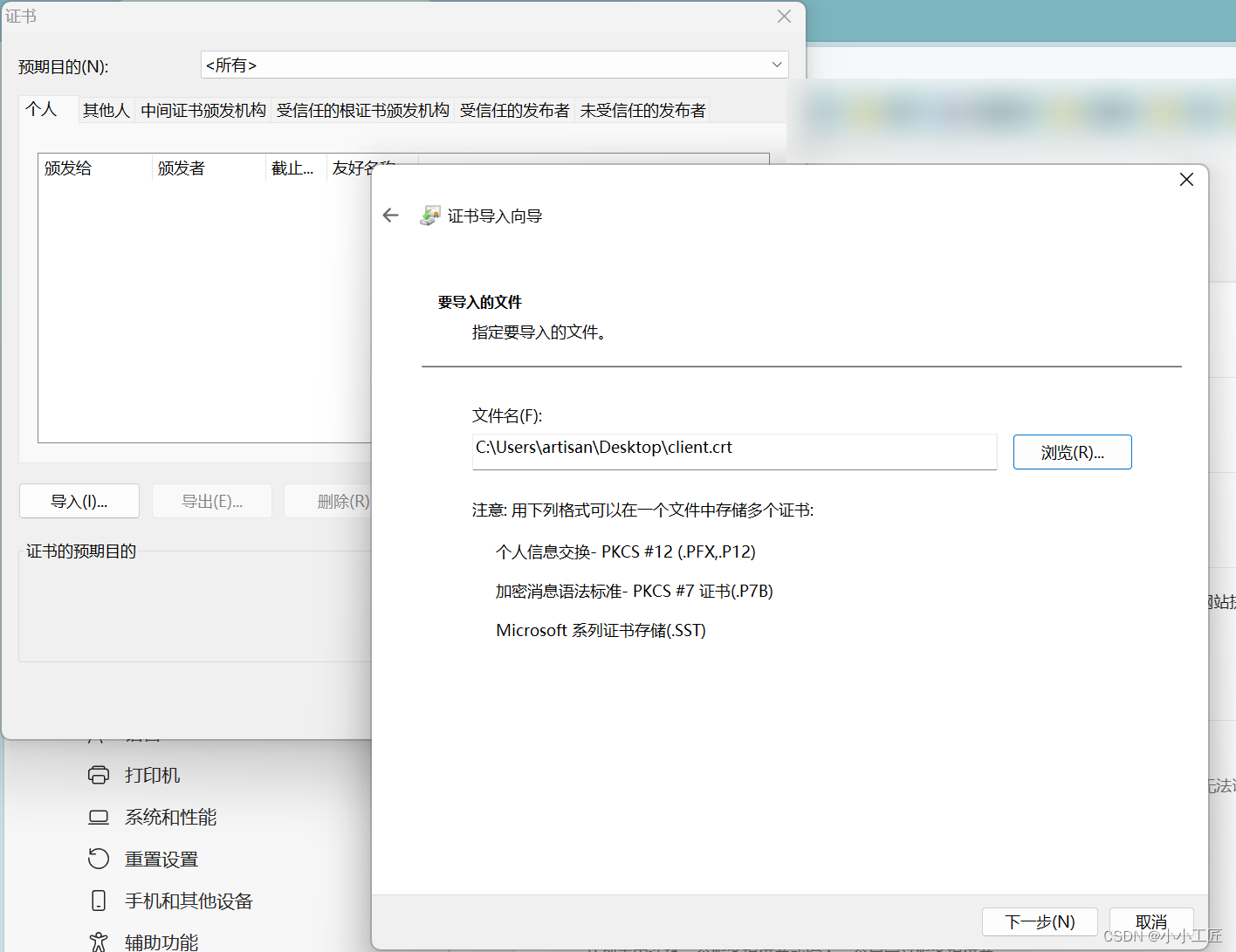This screenshot has width=1236, height=952.
Task: Open the 预期目的 dropdown showing <所有>
Action: click(494, 65)
